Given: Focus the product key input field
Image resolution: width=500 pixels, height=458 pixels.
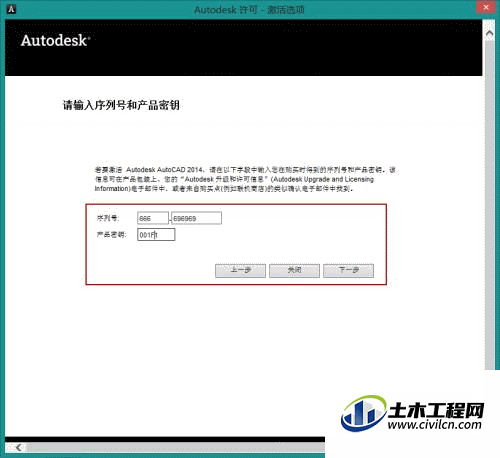Looking at the screenshot, I should (x=156, y=235).
